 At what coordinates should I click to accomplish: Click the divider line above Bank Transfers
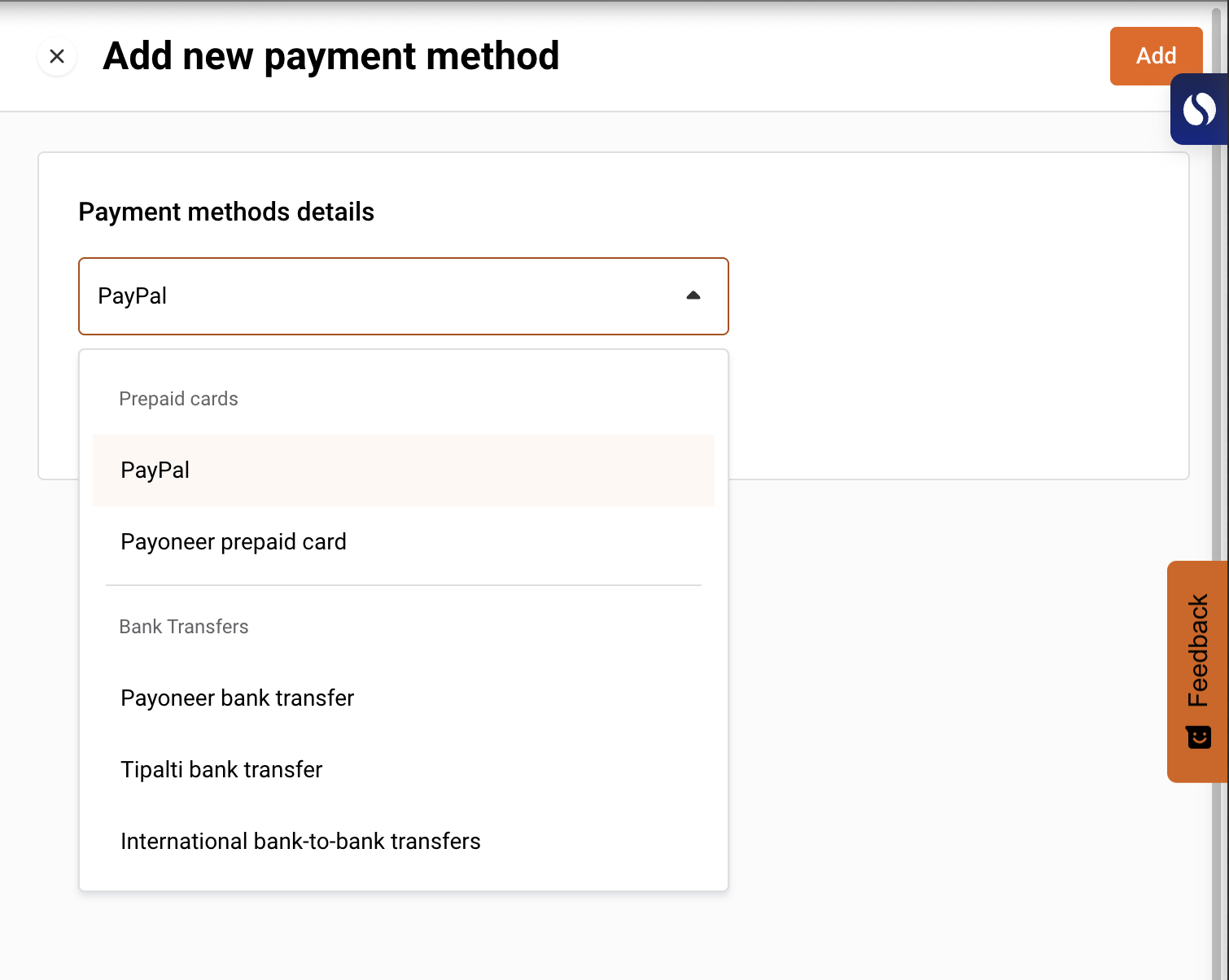pos(404,585)
